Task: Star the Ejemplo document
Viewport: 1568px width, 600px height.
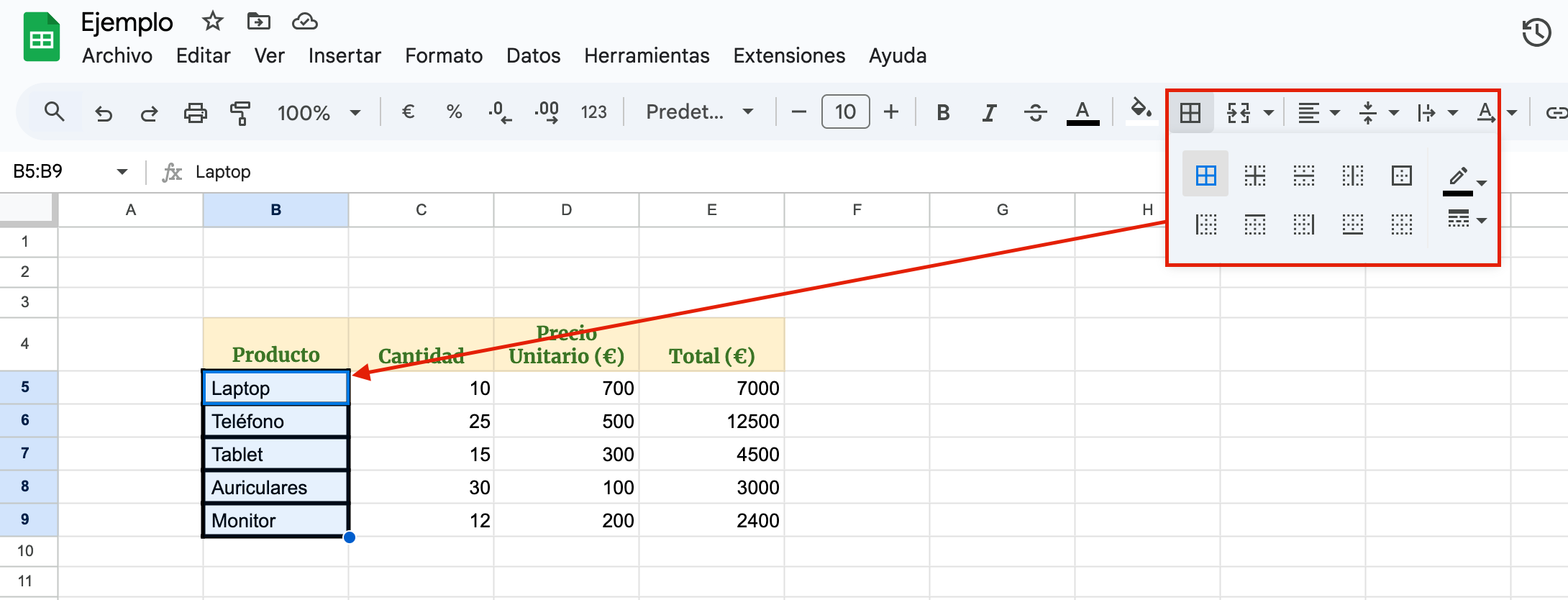Action: pos(212,22)
